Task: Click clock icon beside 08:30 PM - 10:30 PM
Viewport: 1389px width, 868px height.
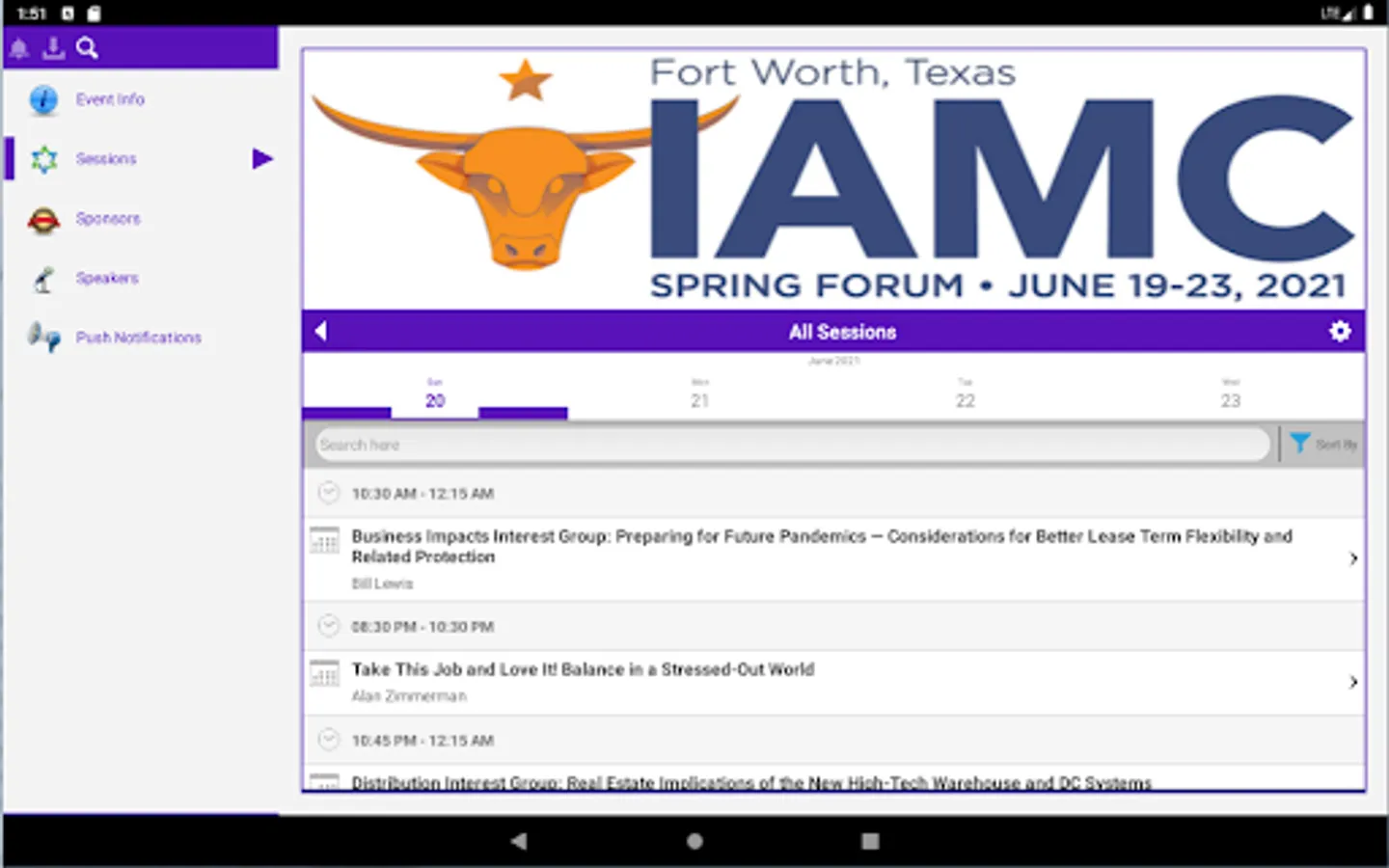Action: [x=329, y=626]
